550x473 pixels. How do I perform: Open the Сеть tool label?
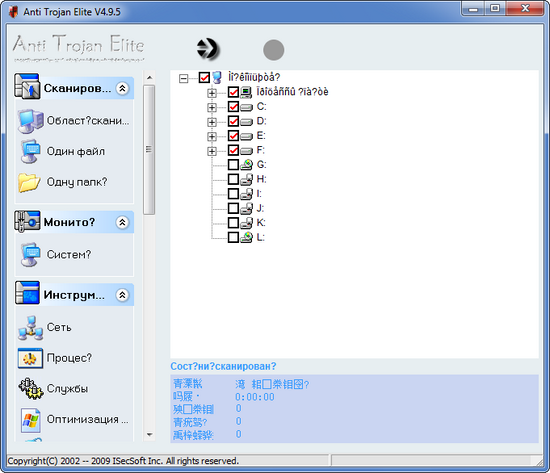pyautogui.click(x=59, y=327)
